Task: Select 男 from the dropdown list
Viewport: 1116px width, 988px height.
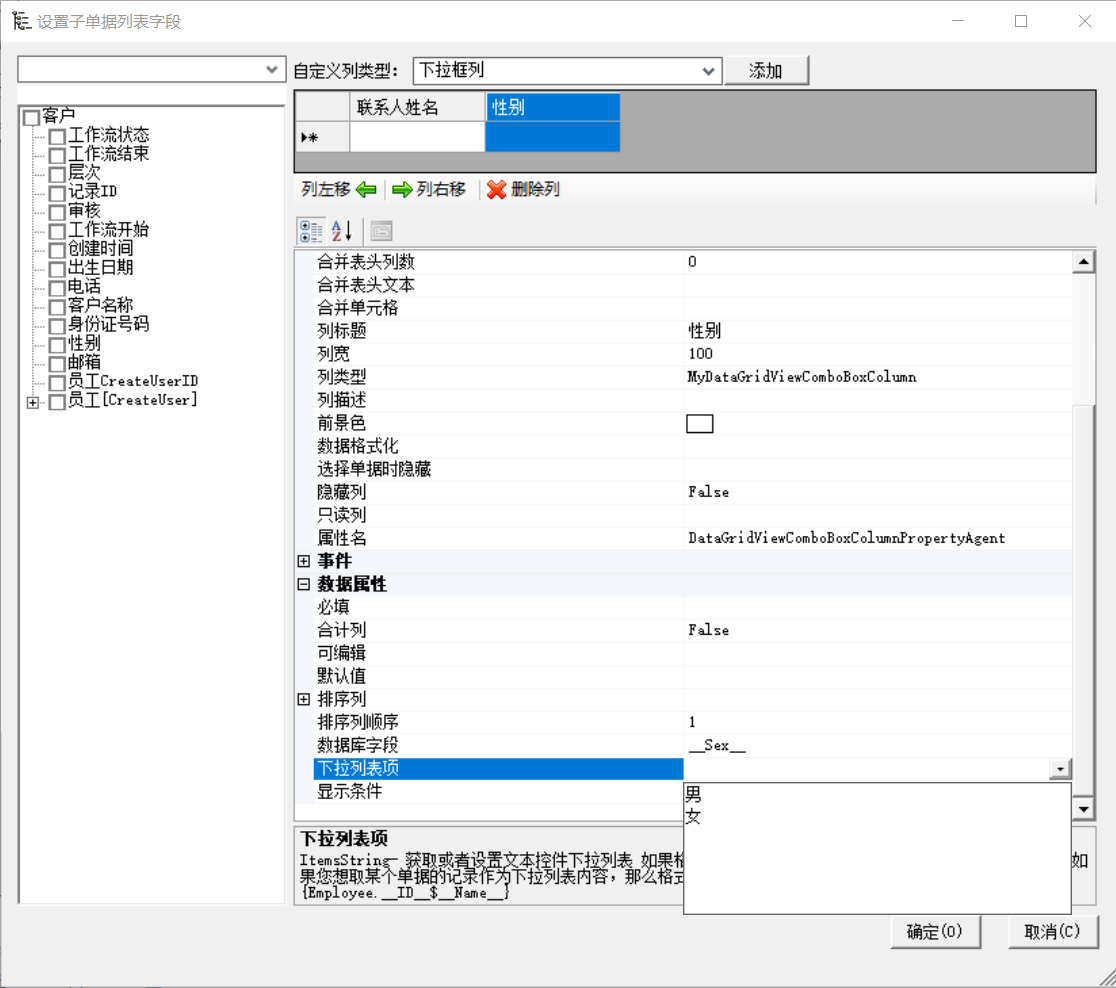Action: click(x=693, y=794)
